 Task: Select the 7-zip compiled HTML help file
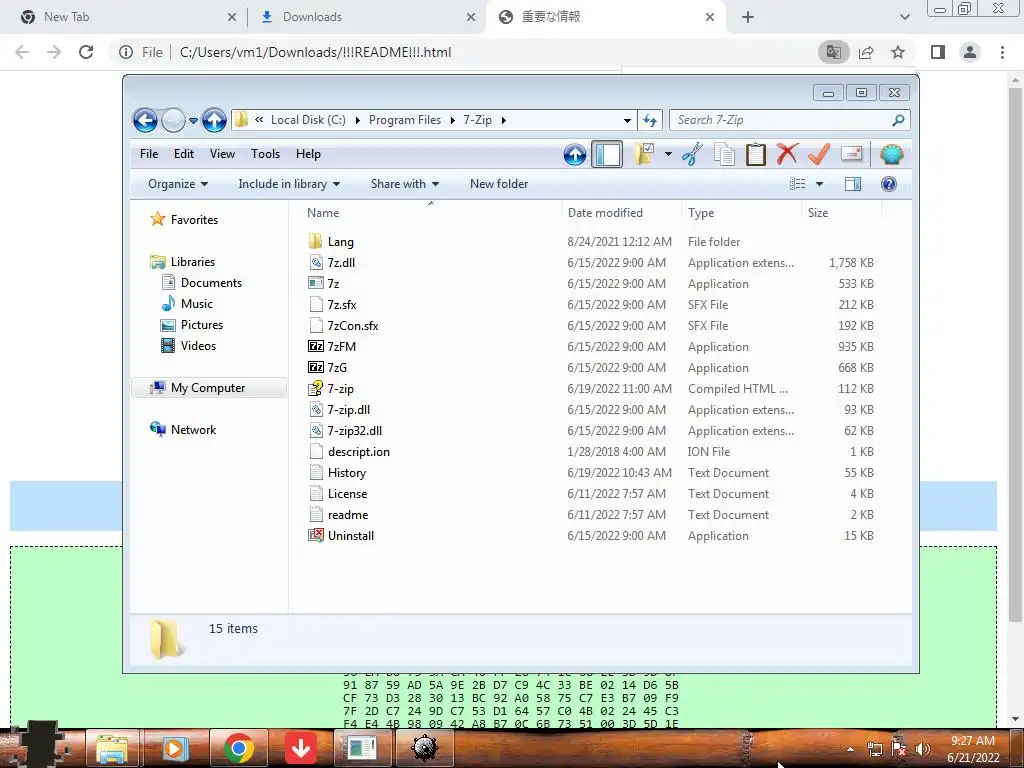tap(341, 389)
